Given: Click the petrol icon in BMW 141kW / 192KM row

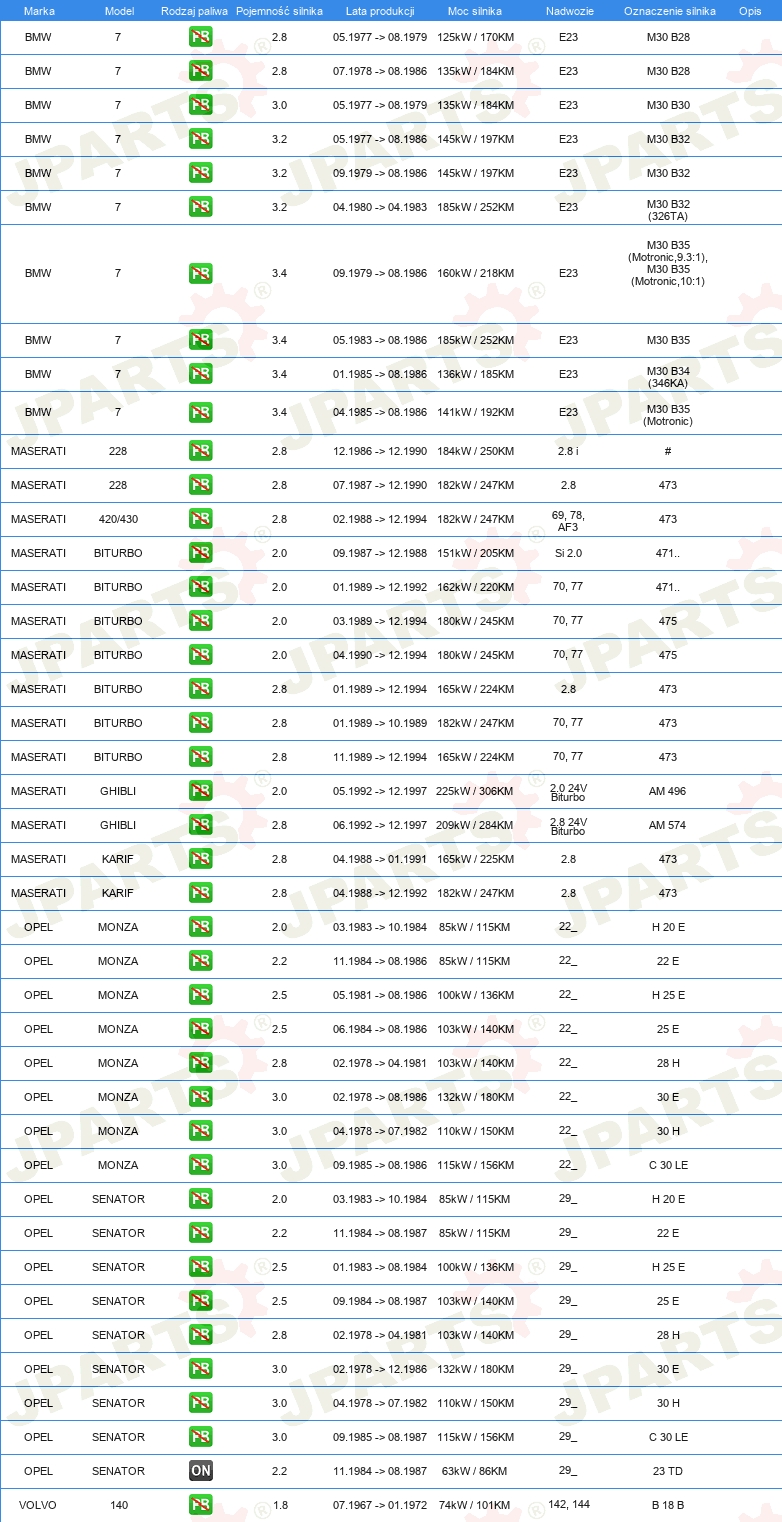Looking at the screenshot, I should pos(200,412).
